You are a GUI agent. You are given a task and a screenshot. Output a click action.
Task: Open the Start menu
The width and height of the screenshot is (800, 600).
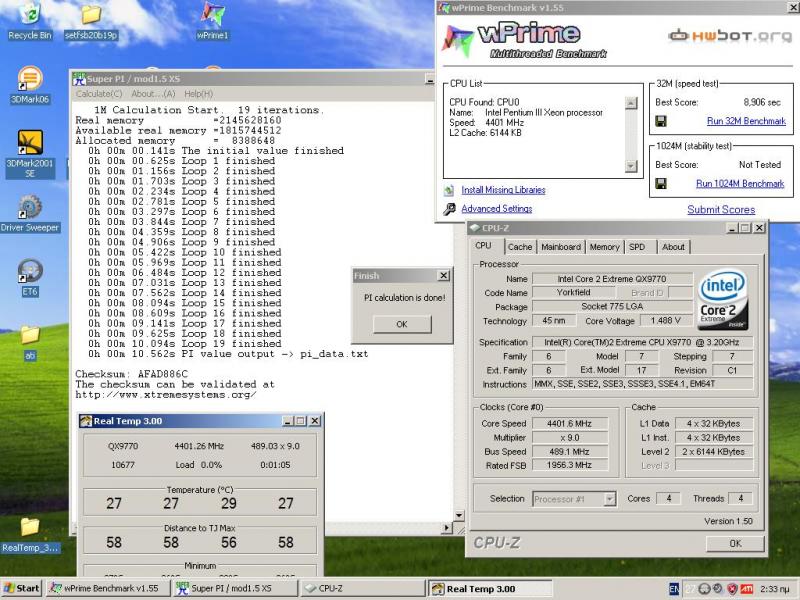pyautogui.click(x=22, y=588)
